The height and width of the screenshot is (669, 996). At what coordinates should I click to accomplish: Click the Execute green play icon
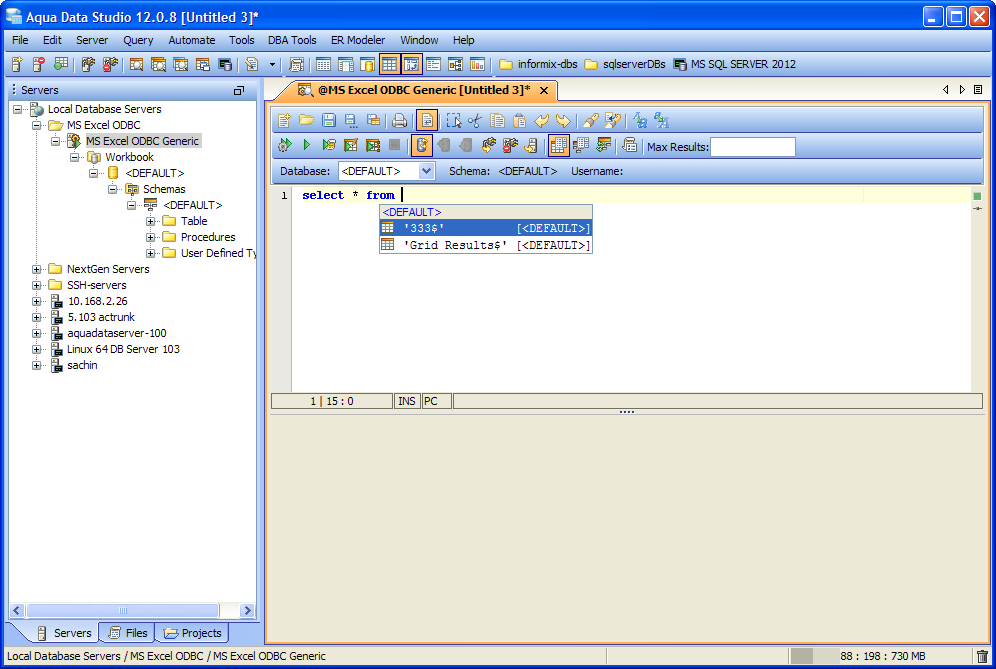coord(307,145)
